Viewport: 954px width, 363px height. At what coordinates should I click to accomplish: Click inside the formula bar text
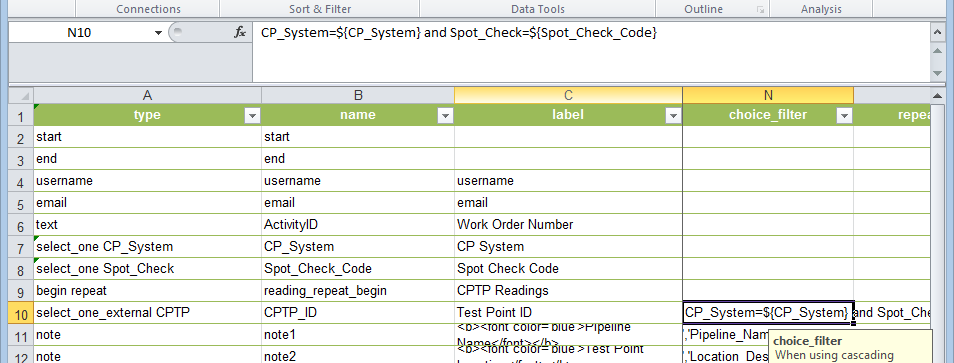pyautogui.click(x=459, y=33)
